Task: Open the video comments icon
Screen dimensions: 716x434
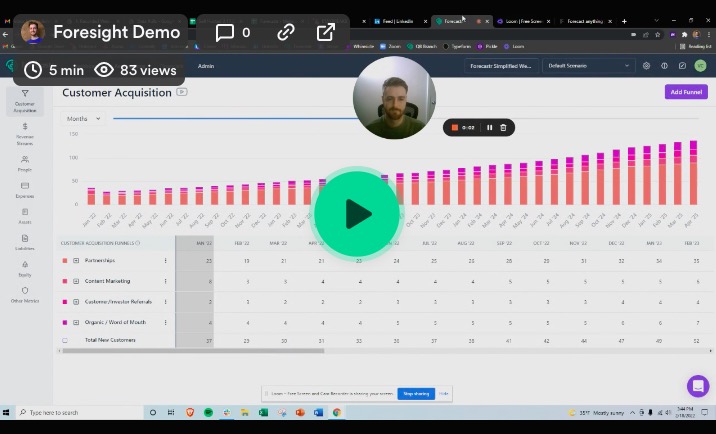Action: point(225,32)
